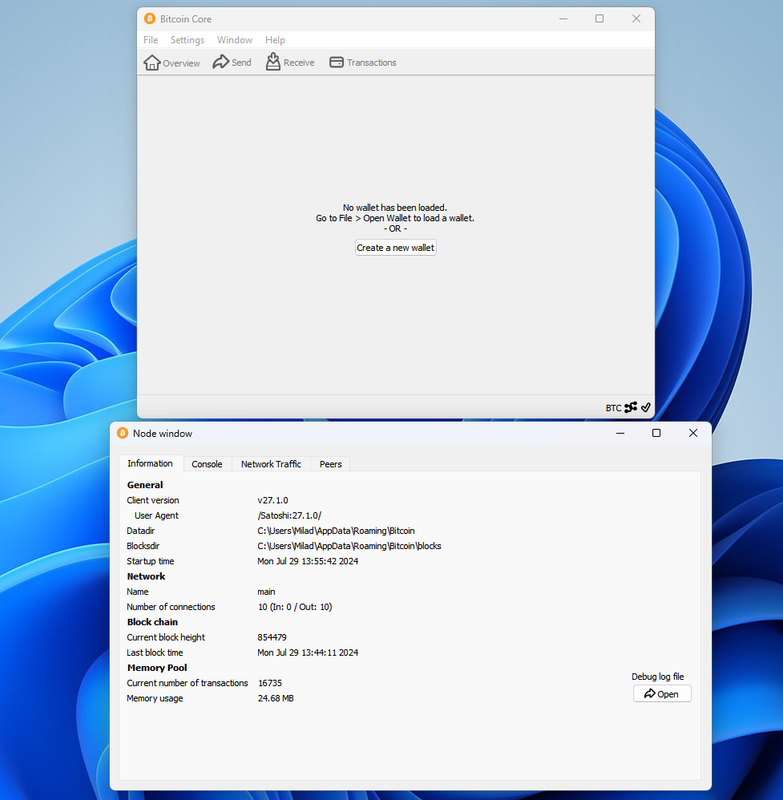
Task: Click the Node window Bitcoin logo icon
Action: click(122, 433)
